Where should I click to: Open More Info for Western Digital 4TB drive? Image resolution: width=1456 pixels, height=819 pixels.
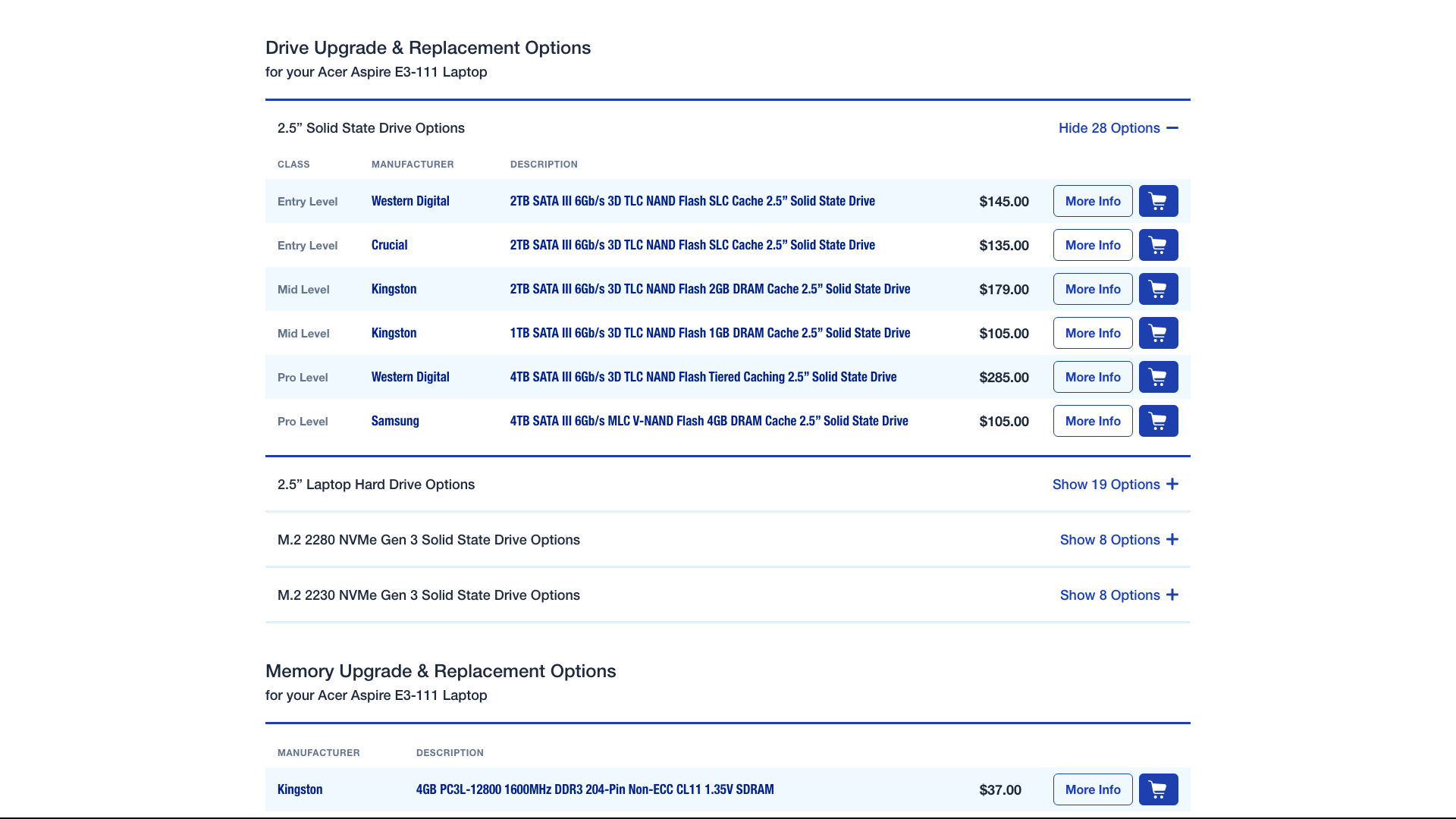click(1093, 377)
